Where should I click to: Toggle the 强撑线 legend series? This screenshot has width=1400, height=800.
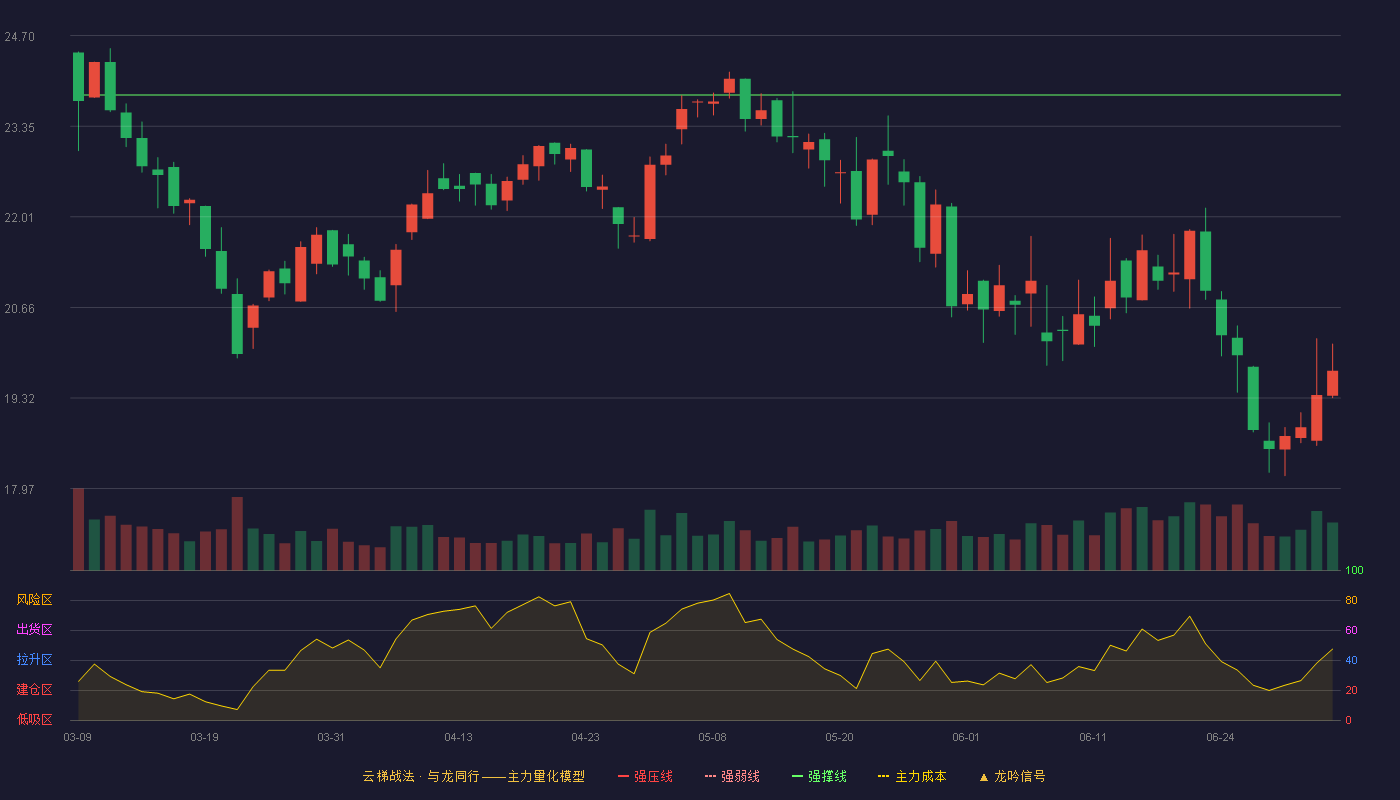click(x=819, y=776)
